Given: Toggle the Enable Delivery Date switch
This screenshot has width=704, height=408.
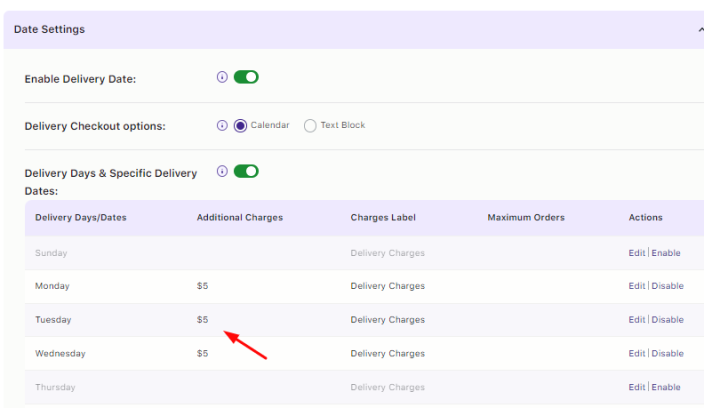Looking at the screenshot, I should coord(246,77).
